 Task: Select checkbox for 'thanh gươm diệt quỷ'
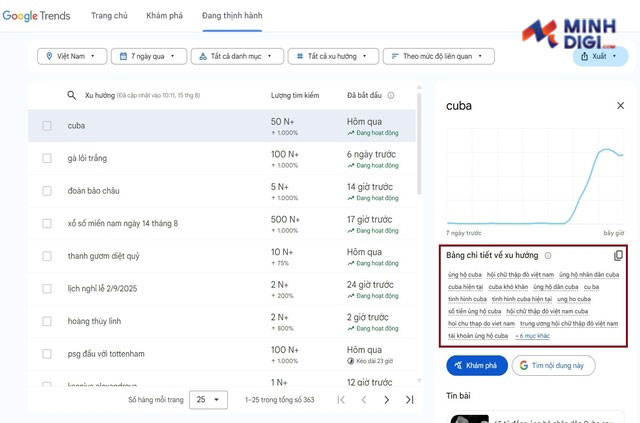pos(47,256)
